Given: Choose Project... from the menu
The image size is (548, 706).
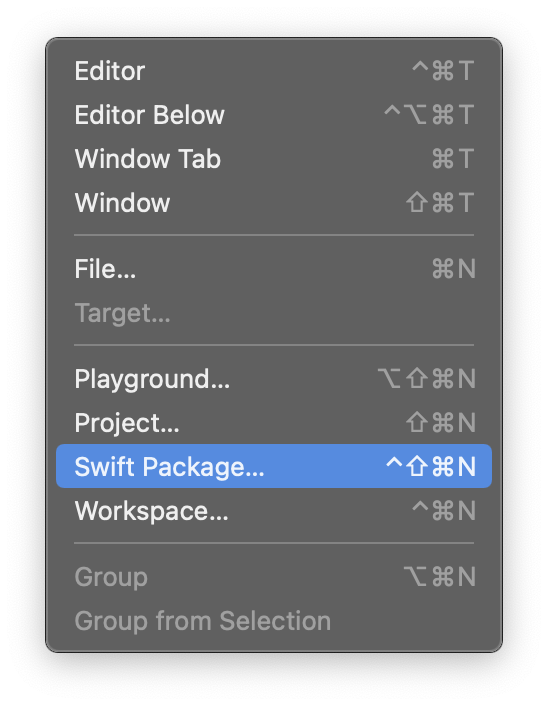Looking at the screenshot, I should click(x=274, y=422).
